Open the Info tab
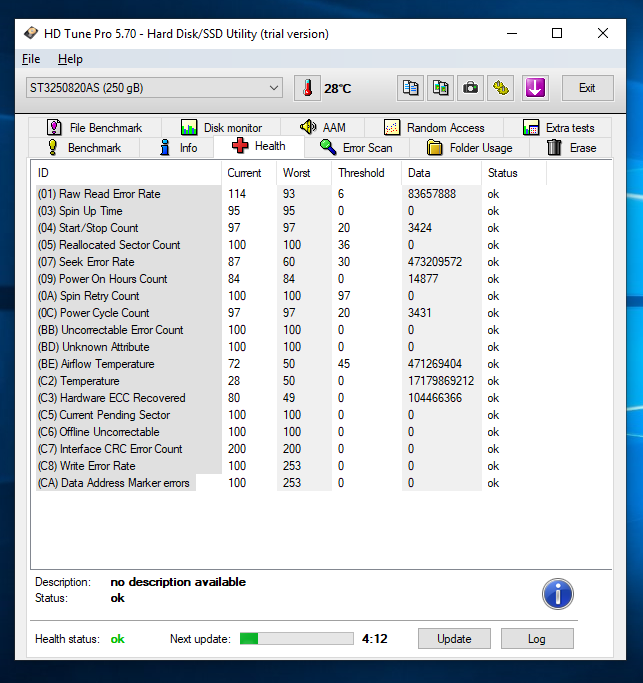This screenshot has height=683, width=643. pyautogui.click(x=177, y=148)
